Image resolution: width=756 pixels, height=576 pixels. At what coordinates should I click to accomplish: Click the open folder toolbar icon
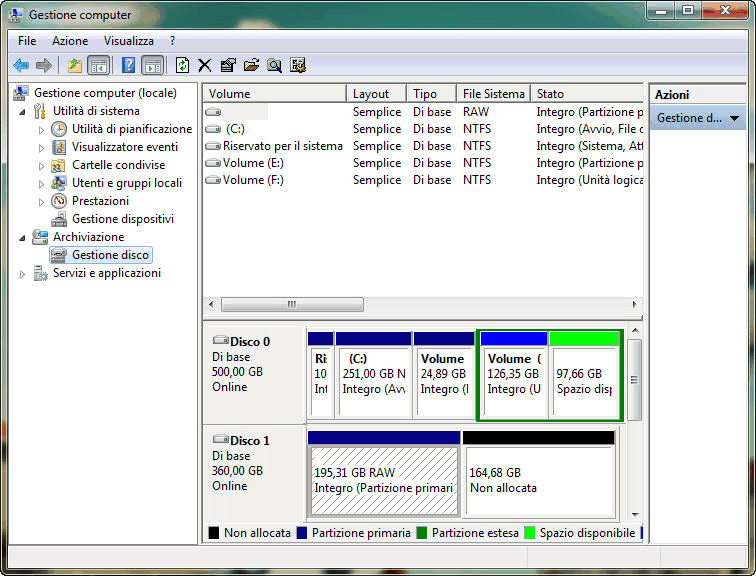coord(251,65)
